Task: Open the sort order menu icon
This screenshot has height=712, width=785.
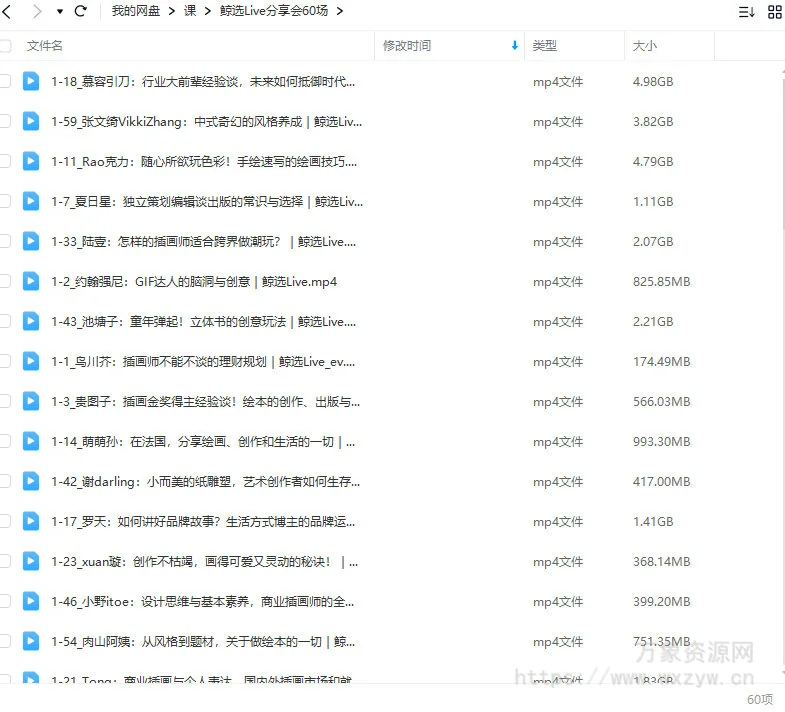Action: 746,12
